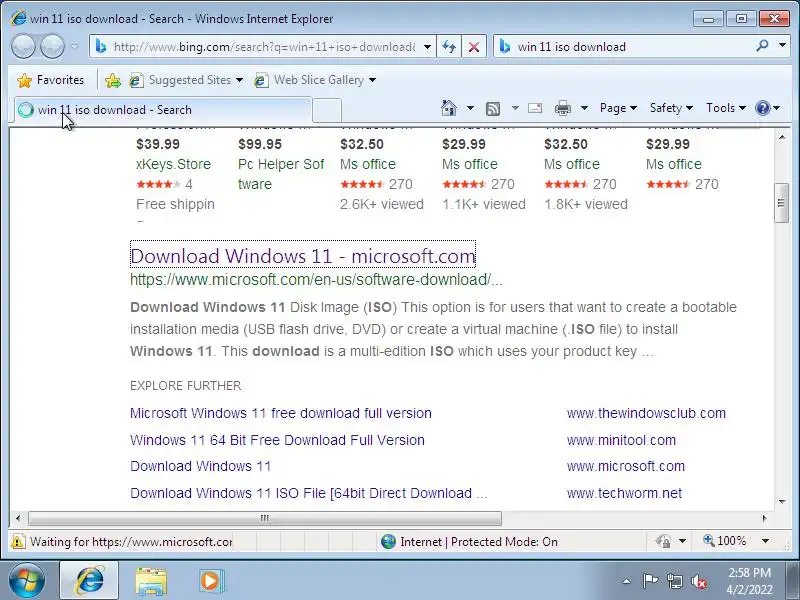
Task: Expand the Print options dropdown arrow
Action: (x=585, y=108)
